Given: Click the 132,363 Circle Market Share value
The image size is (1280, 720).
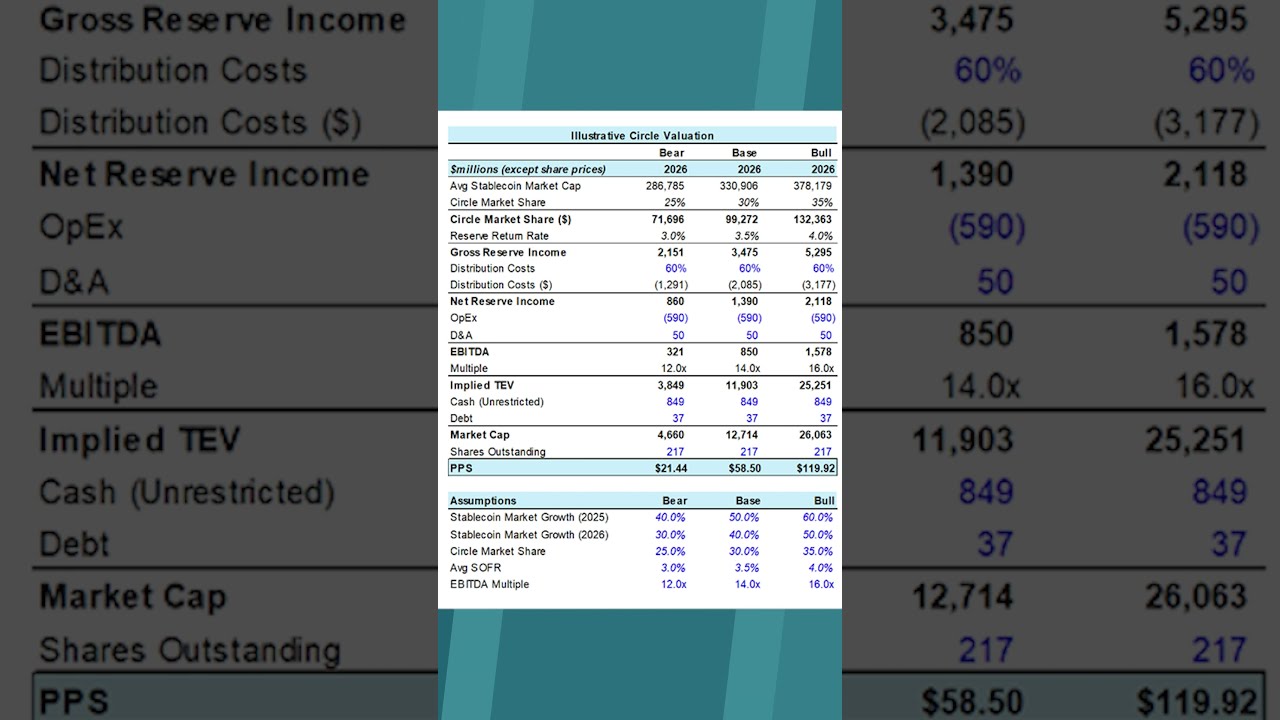Looking at the screenshot, I should coord(812,219).
